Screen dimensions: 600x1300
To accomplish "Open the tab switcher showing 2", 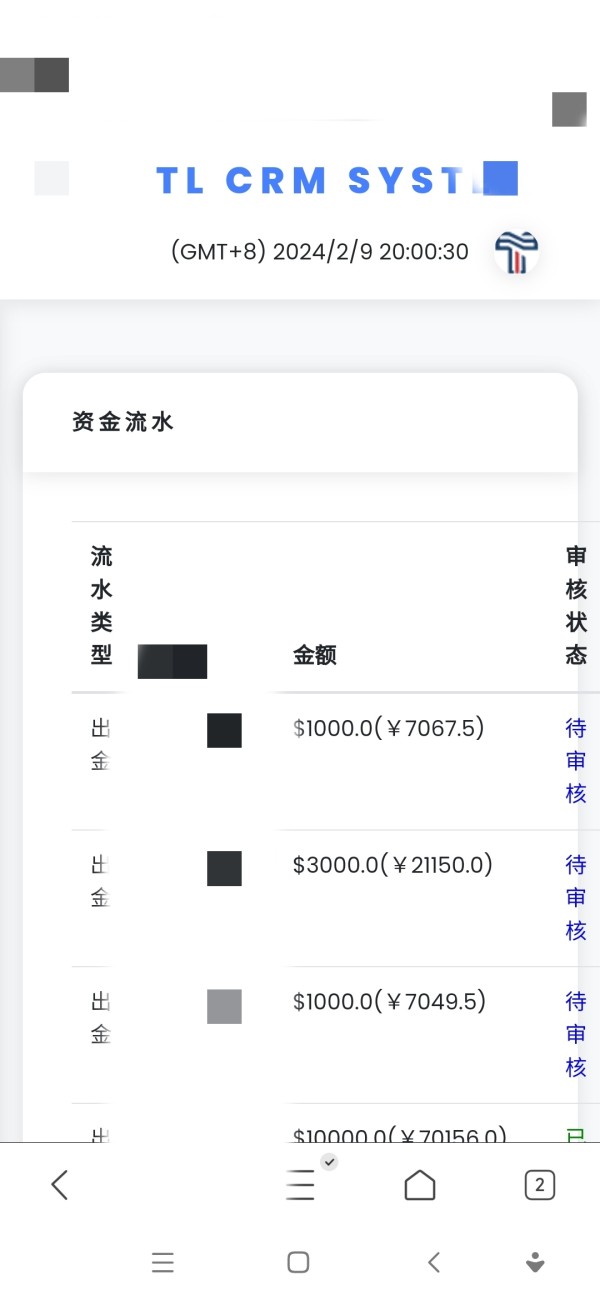I will pos(539,1185).
